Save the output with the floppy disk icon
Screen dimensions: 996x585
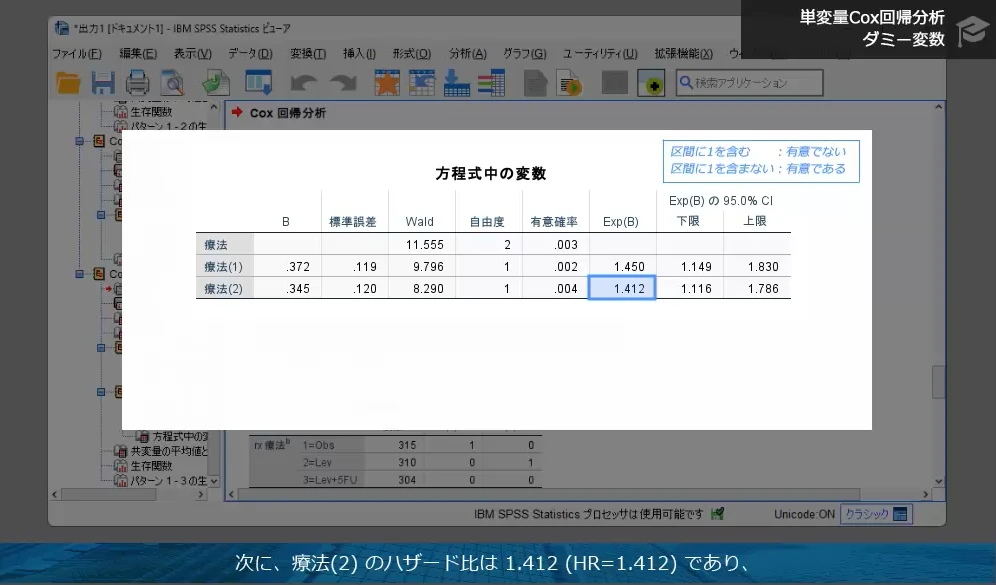point(104,82)
